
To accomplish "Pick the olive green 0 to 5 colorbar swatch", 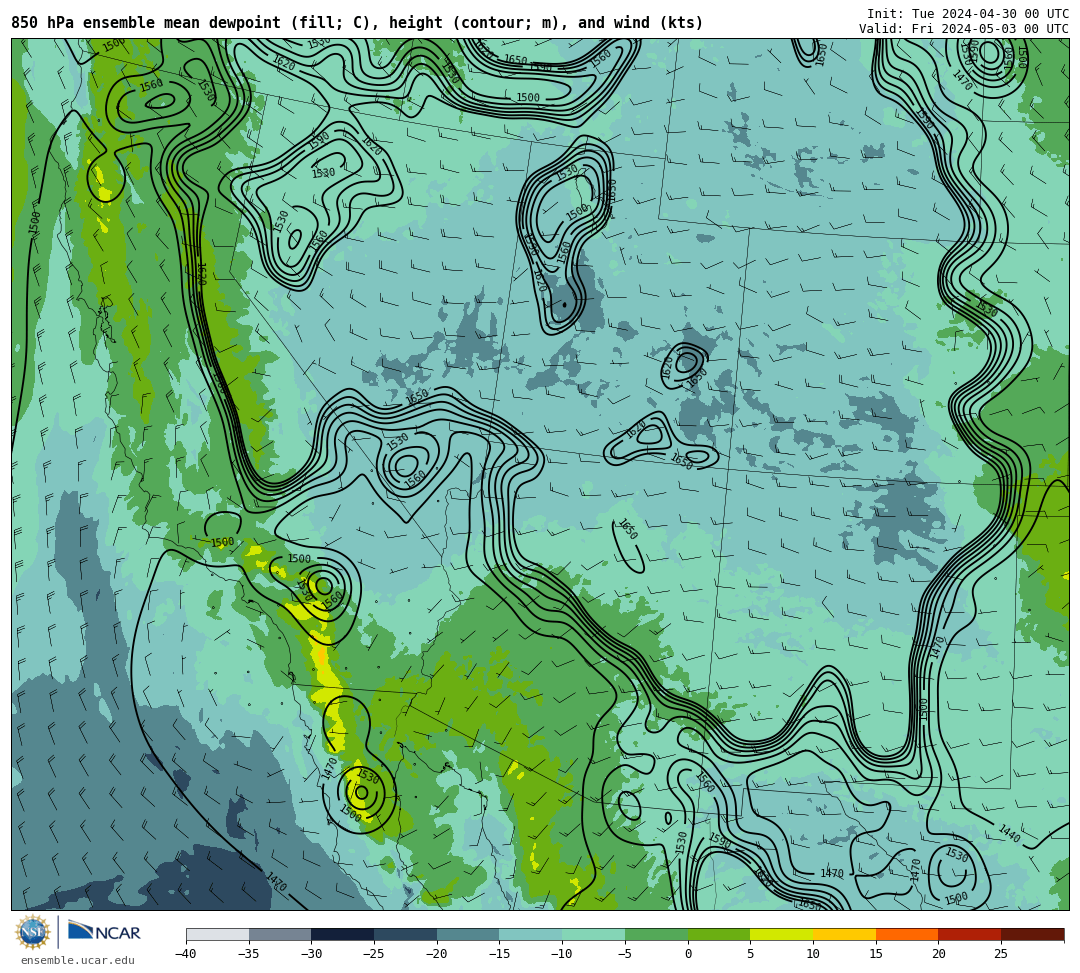I will coord(719,934).
